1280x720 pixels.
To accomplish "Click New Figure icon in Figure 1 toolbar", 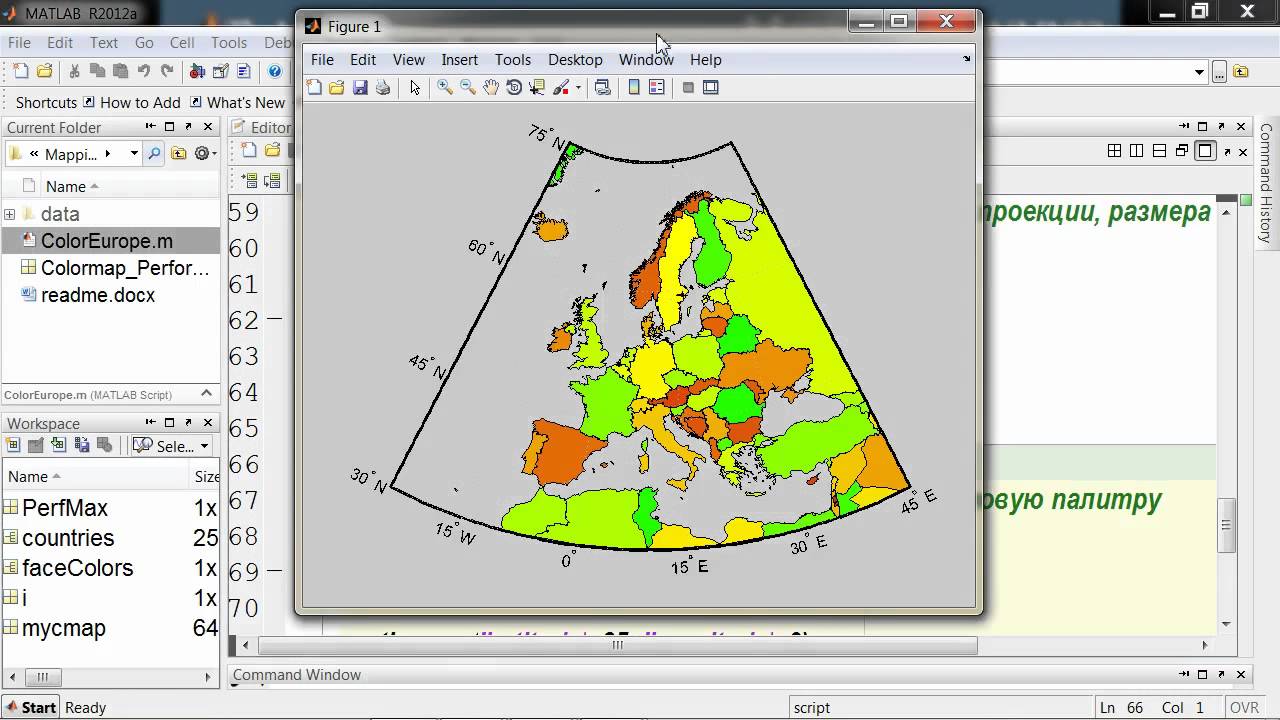I will tap(314, 88).
